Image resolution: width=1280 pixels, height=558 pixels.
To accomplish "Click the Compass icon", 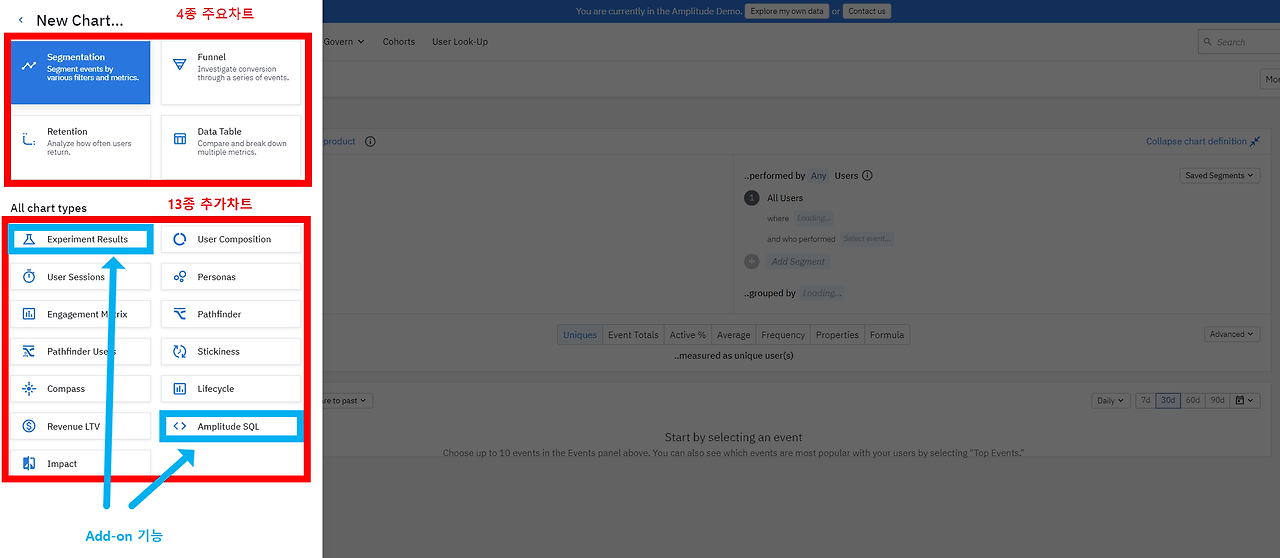I will click(29, 389).
